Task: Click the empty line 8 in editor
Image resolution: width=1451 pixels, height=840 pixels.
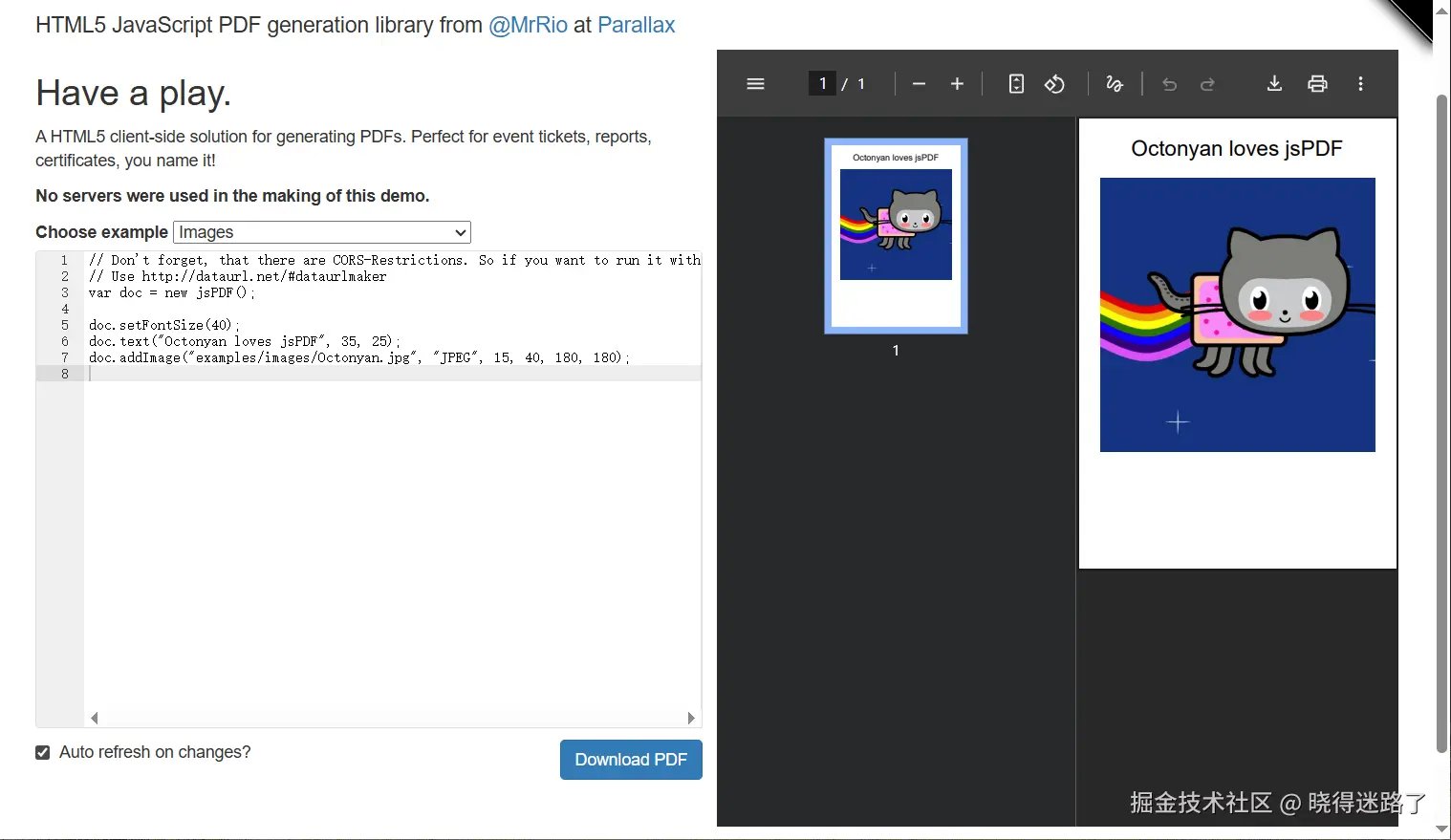Action: coord(392,374)
